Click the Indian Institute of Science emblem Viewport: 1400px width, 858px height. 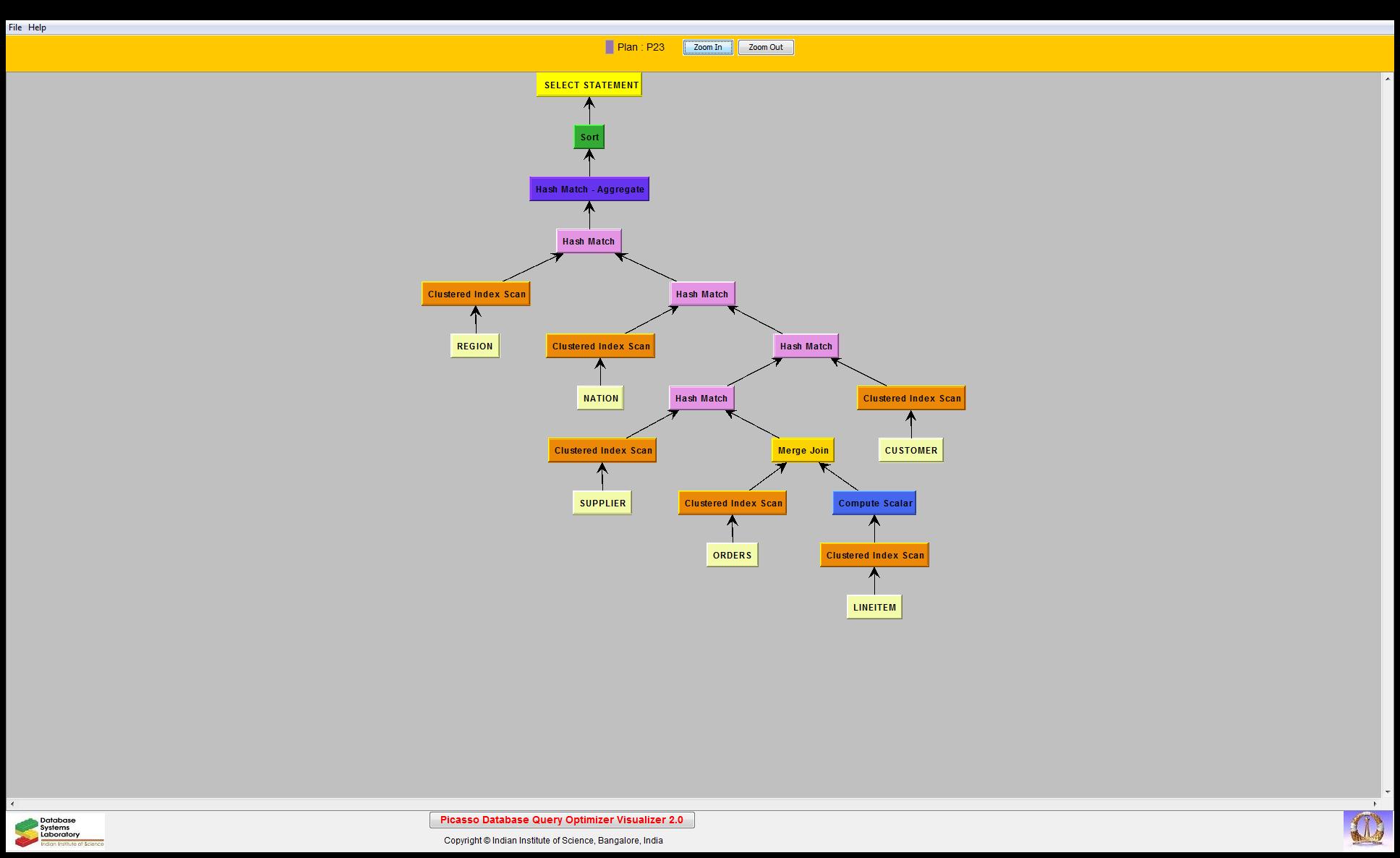[1367, 829]
